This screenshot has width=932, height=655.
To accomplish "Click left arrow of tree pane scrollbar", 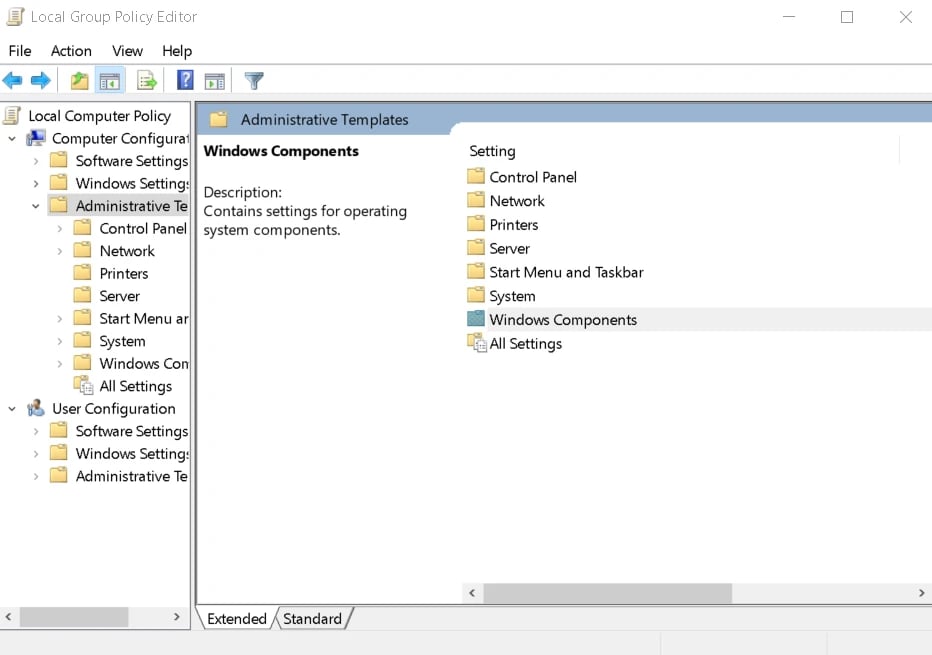I will 8,617.
